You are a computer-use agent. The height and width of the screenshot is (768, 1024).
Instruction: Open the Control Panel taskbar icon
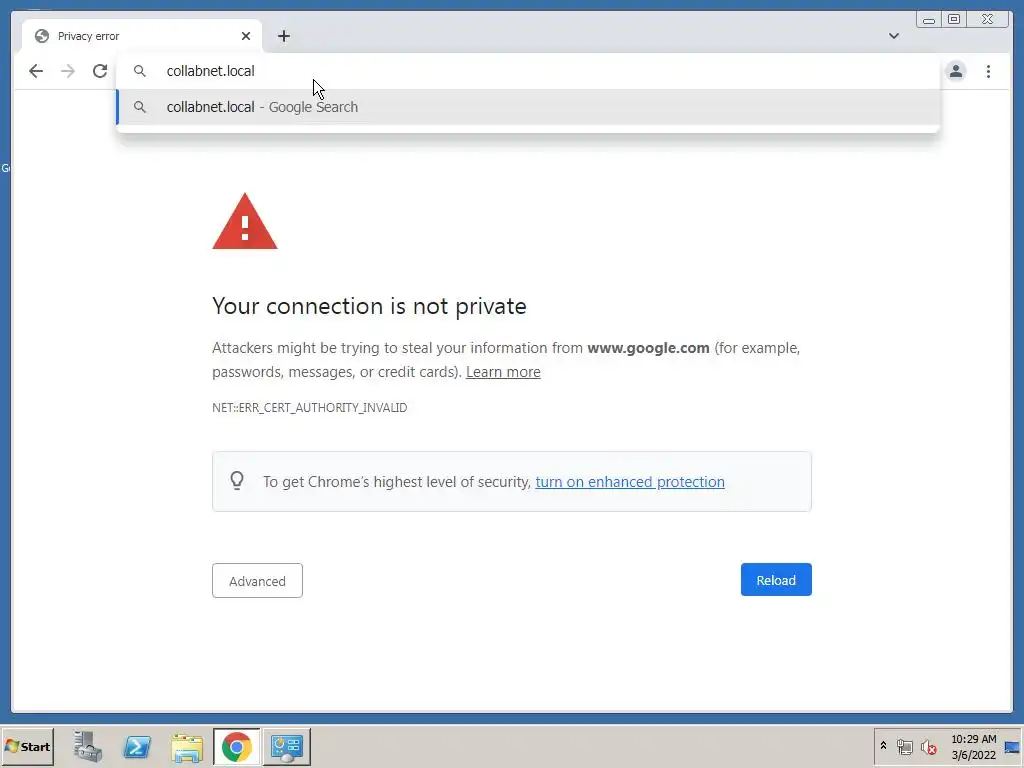click(x=287, y=746)
